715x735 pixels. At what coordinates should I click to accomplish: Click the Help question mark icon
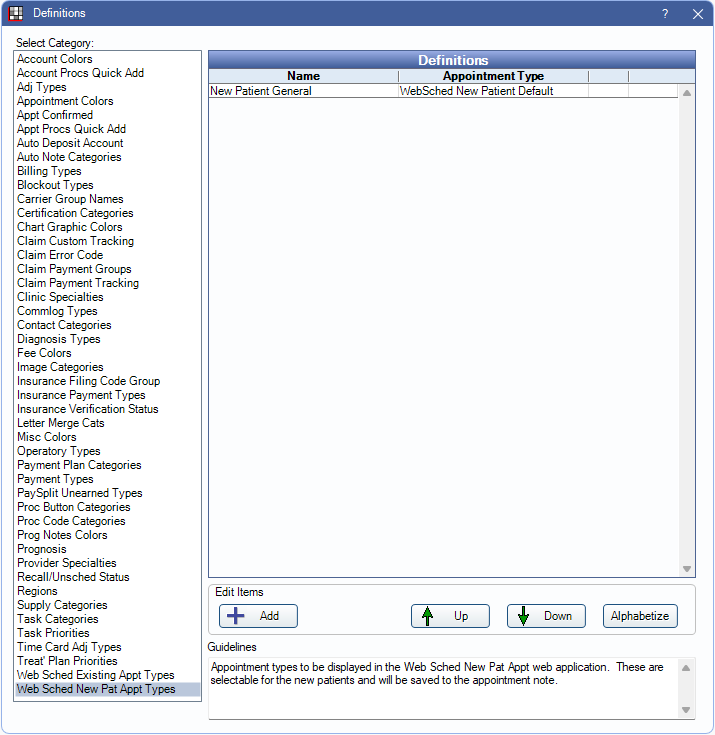tap(665, 14)
